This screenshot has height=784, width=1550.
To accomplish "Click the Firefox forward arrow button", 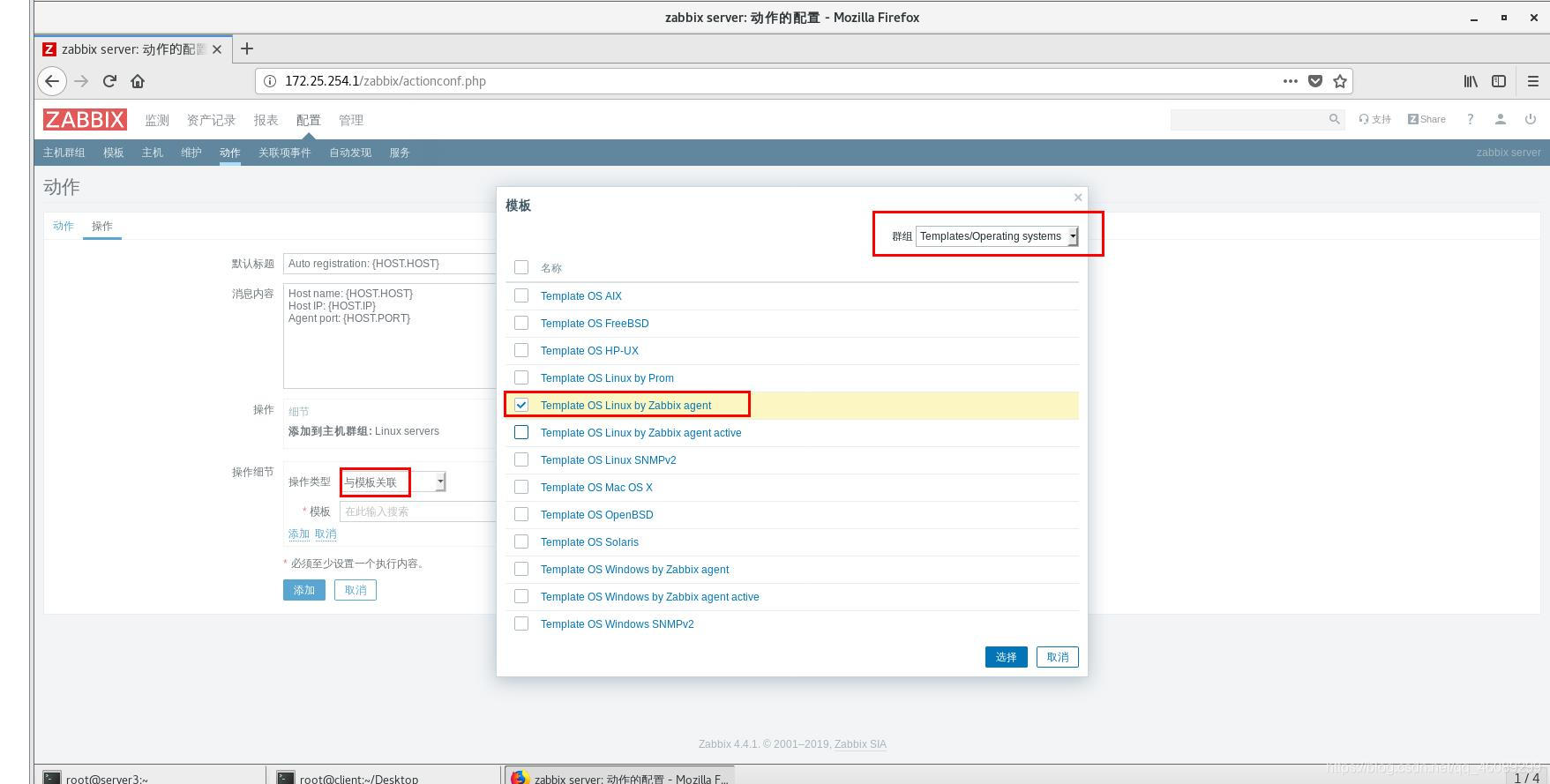I will 81,81.
